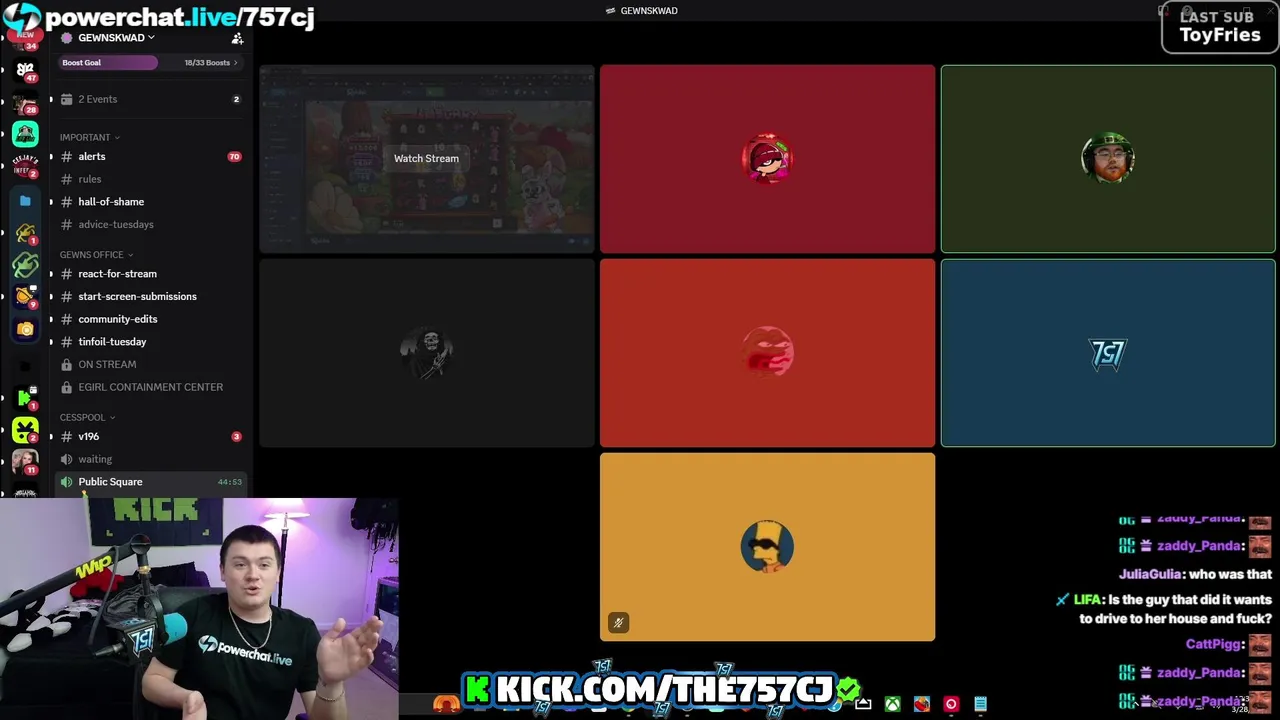Image resolution: width=1280 pixels, height=720 pixels.
Task: Open lime green server icon with 2 badge
Action: [25, 430]
